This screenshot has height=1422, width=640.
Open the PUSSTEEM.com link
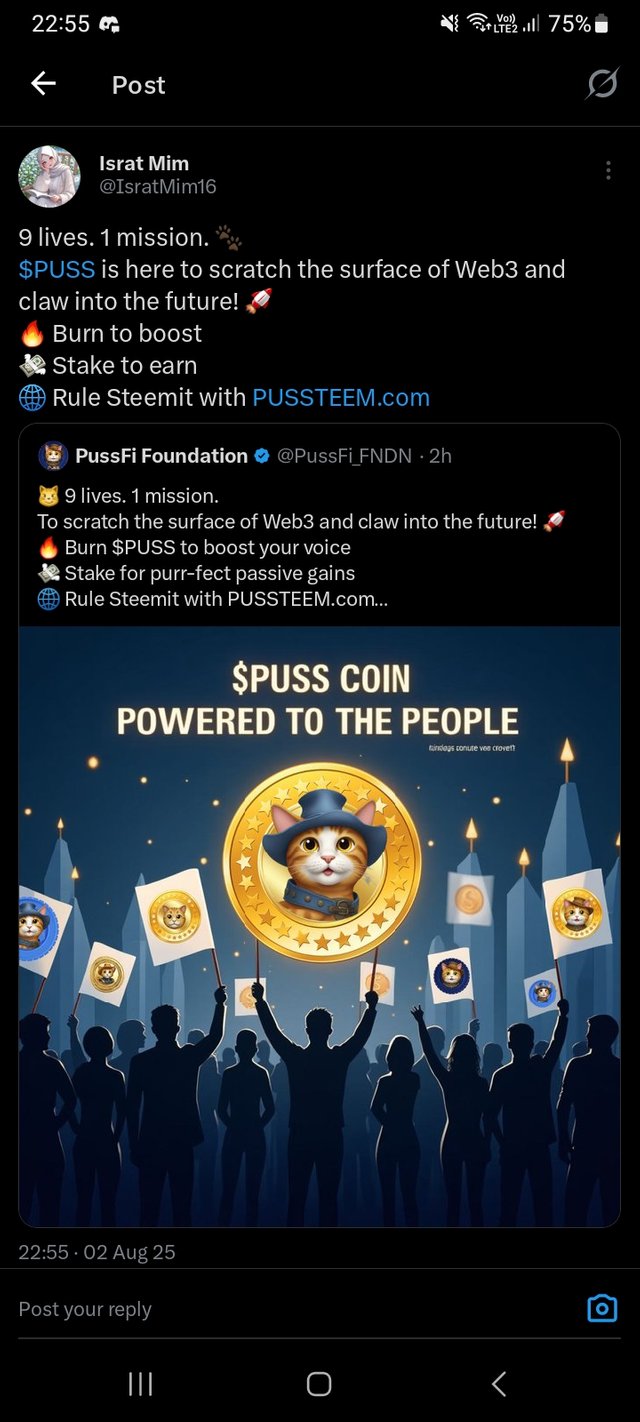point(341,397)
